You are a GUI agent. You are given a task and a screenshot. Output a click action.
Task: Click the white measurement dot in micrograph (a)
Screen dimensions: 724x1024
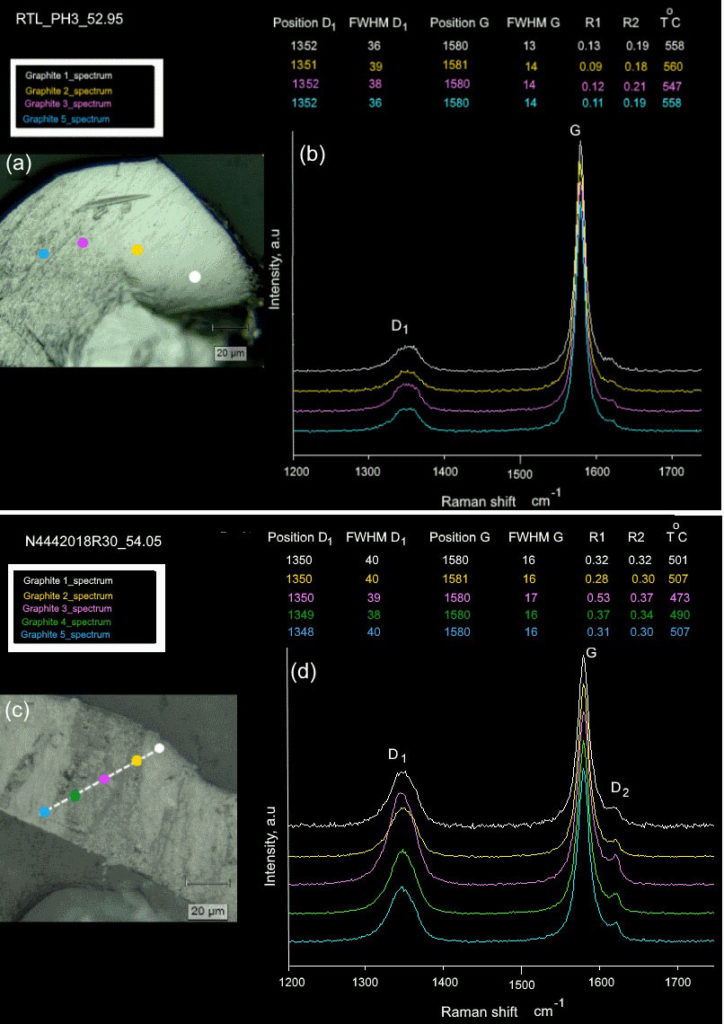tap(194, 276)
